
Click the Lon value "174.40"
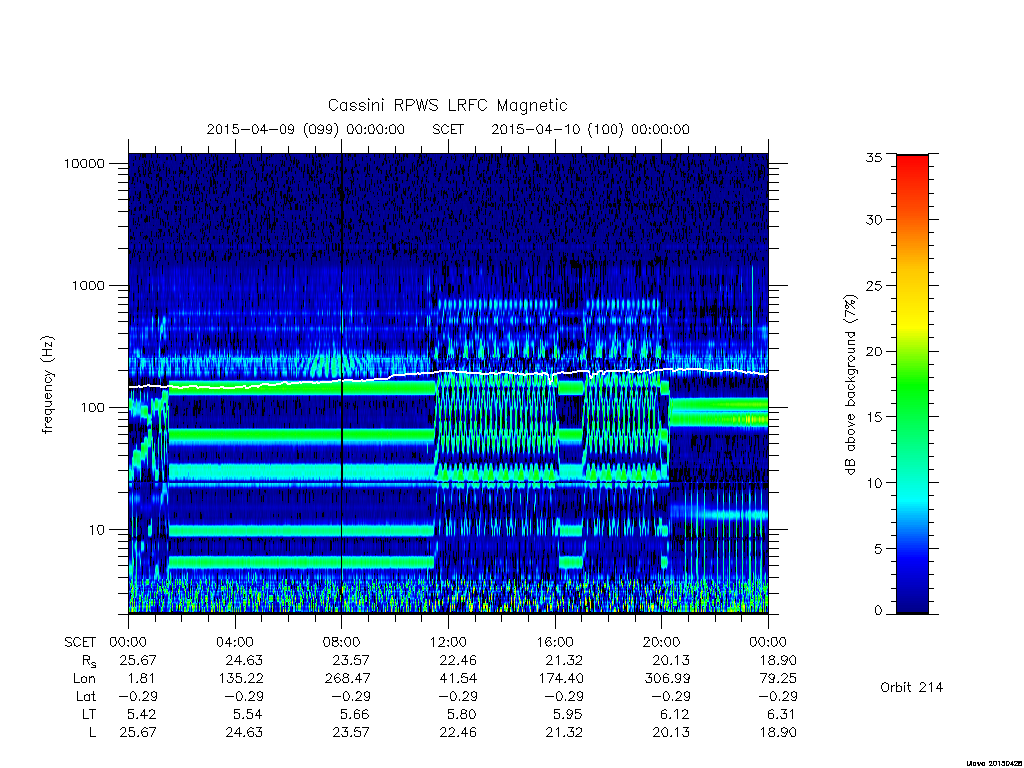[x=561, y=679]
